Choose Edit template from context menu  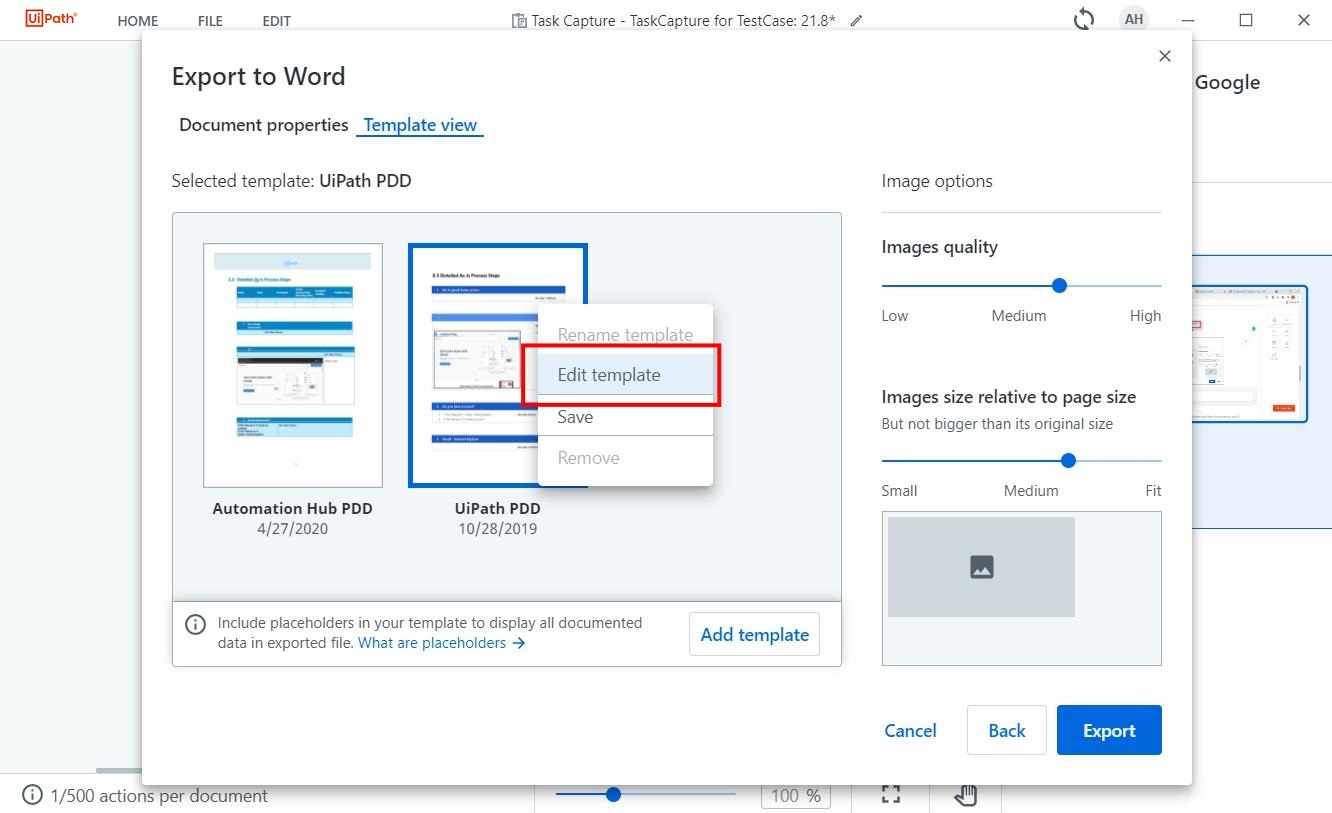click(609, 375)
